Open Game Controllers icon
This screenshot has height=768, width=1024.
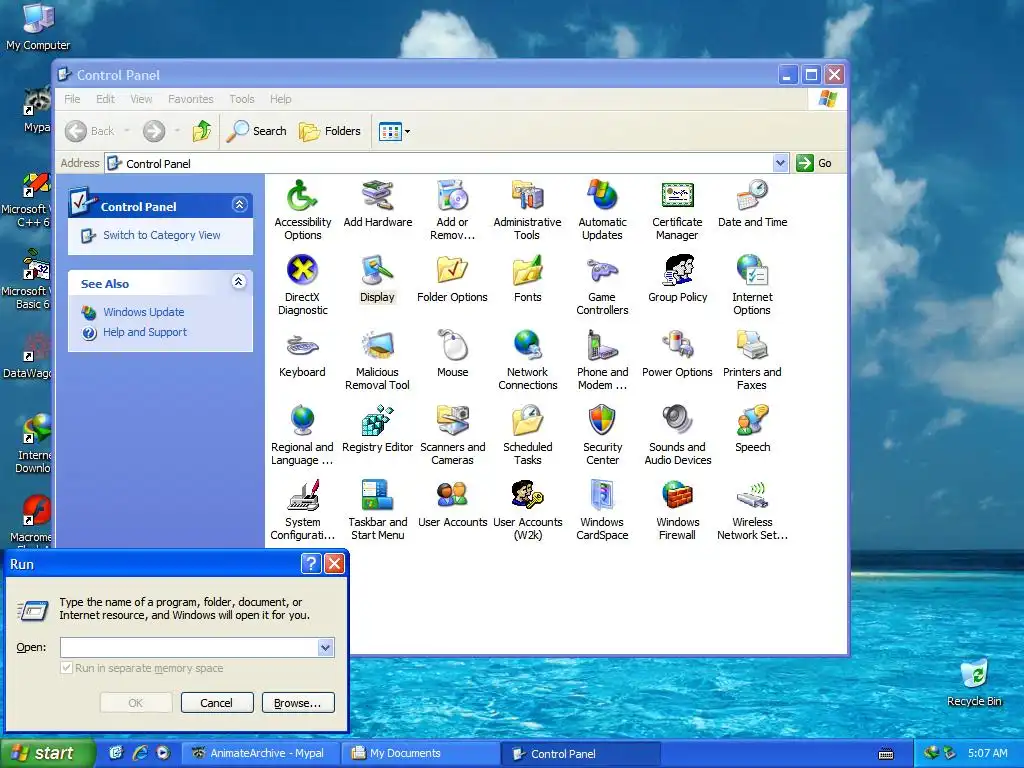tap(602, 270)
